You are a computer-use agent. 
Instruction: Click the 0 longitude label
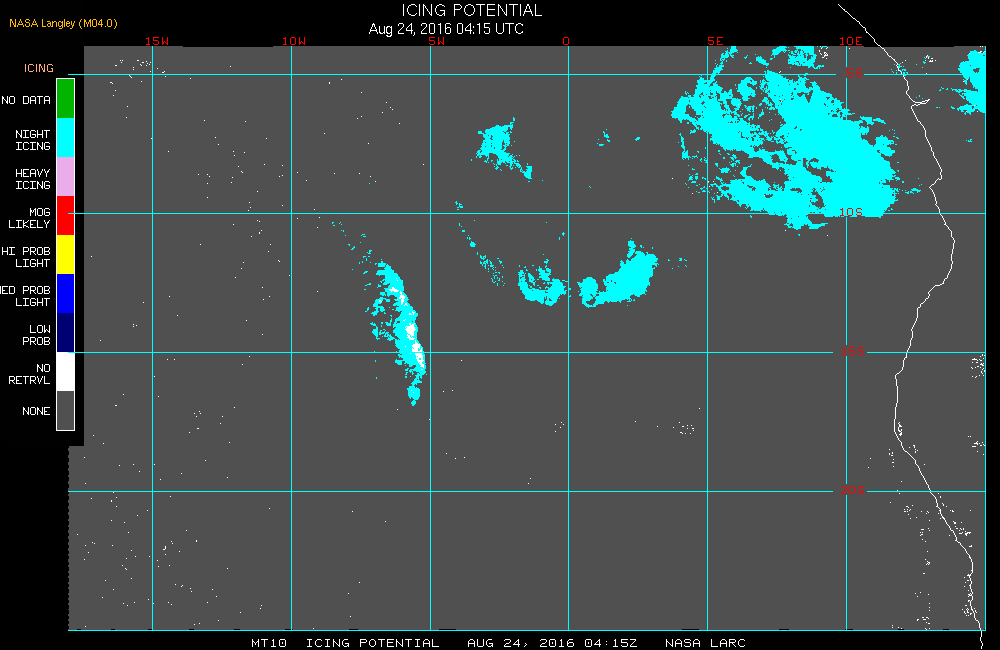(x=566, y=41)
